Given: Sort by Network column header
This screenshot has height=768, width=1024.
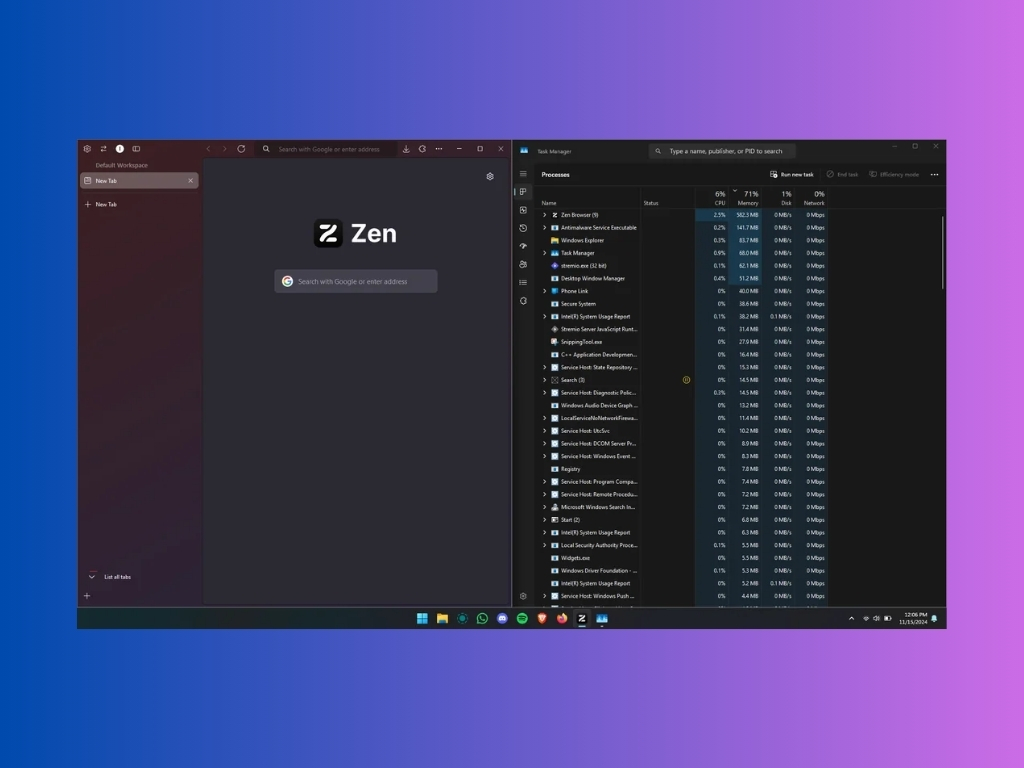Looking at the screenshot, I should (x=812, y=197).
